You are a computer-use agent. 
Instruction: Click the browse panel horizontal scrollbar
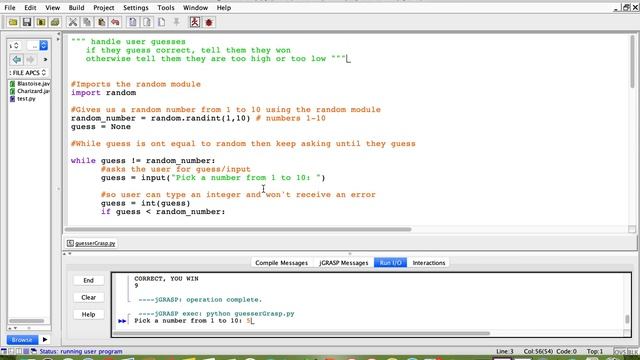[27, 321]
